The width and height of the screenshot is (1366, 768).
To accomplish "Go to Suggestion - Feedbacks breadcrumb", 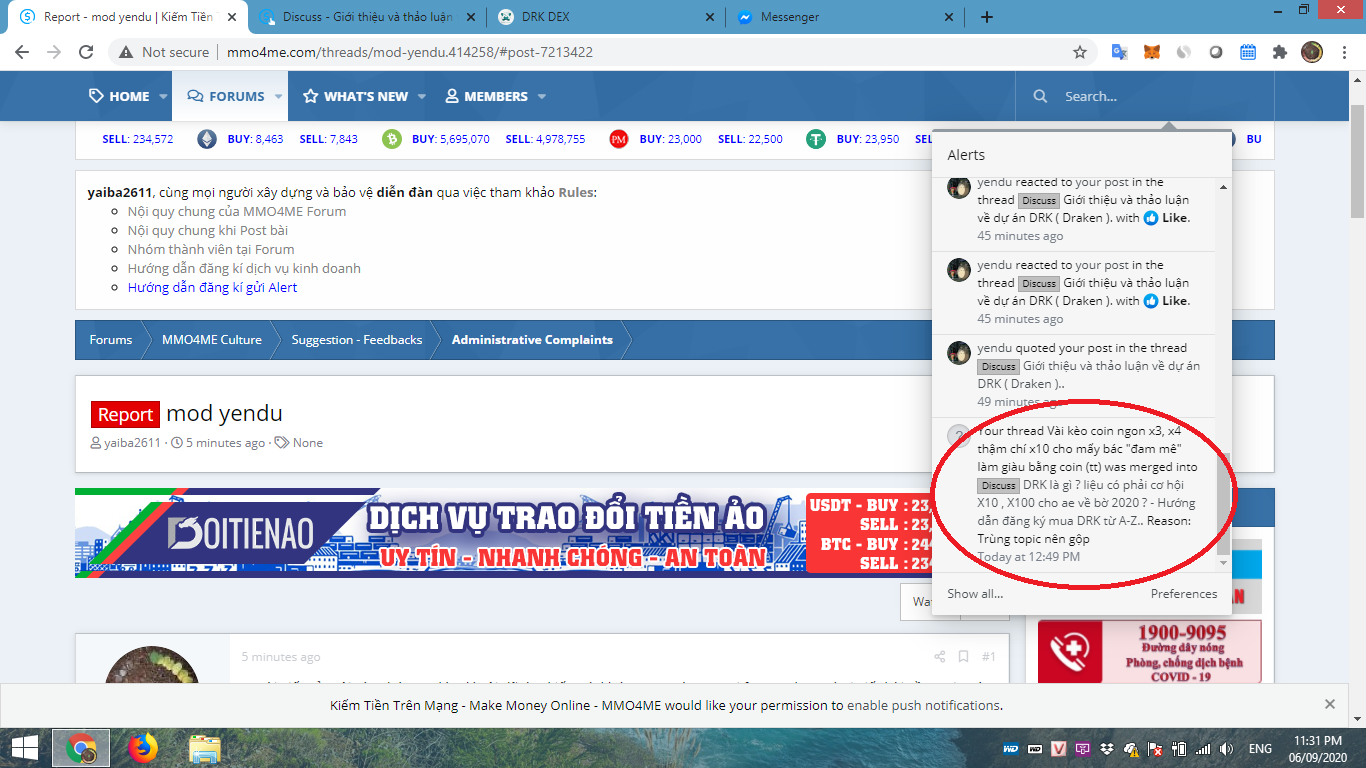I will (x=357, y=340).
